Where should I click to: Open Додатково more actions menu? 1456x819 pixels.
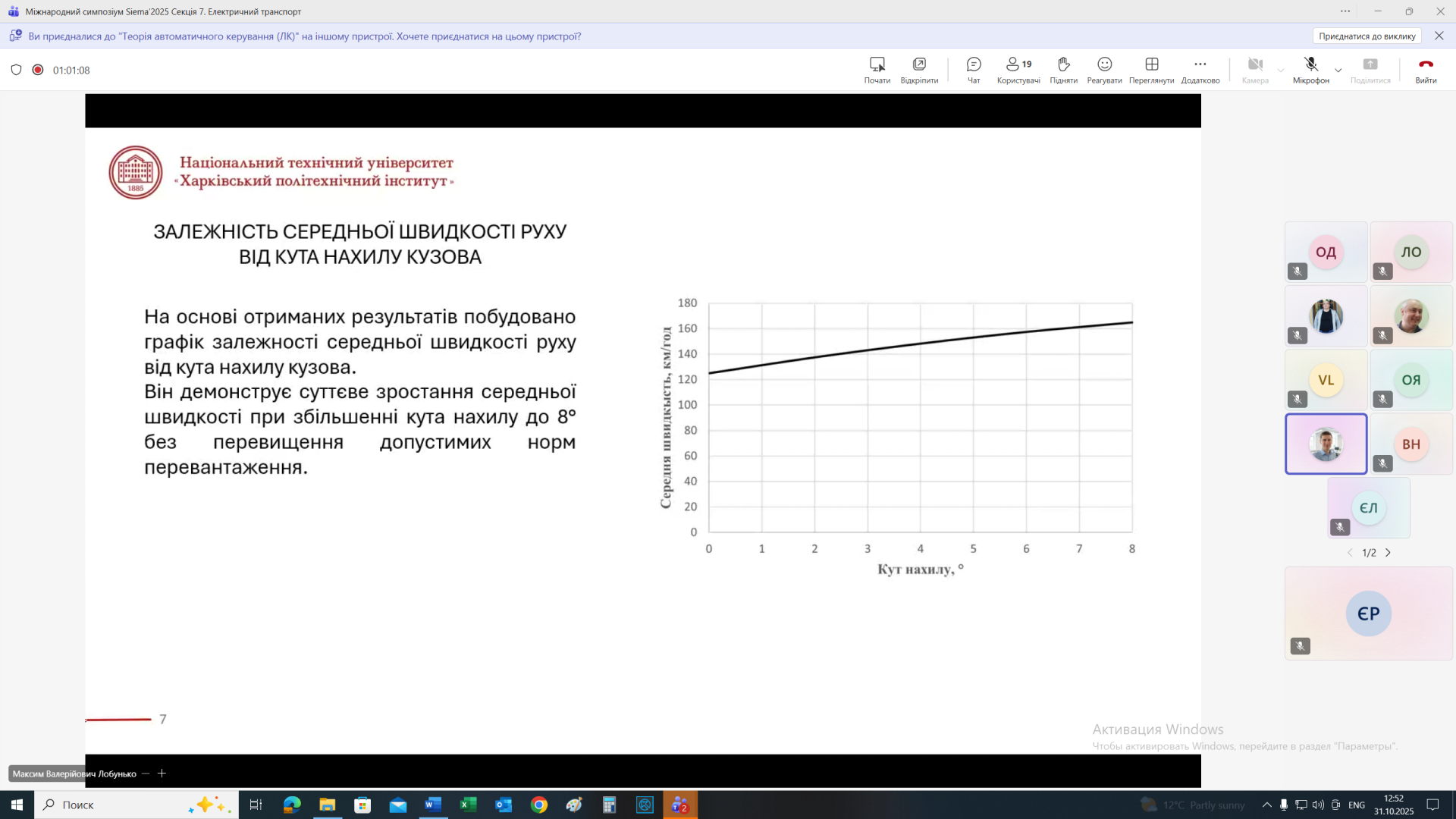coord(1200,69)
